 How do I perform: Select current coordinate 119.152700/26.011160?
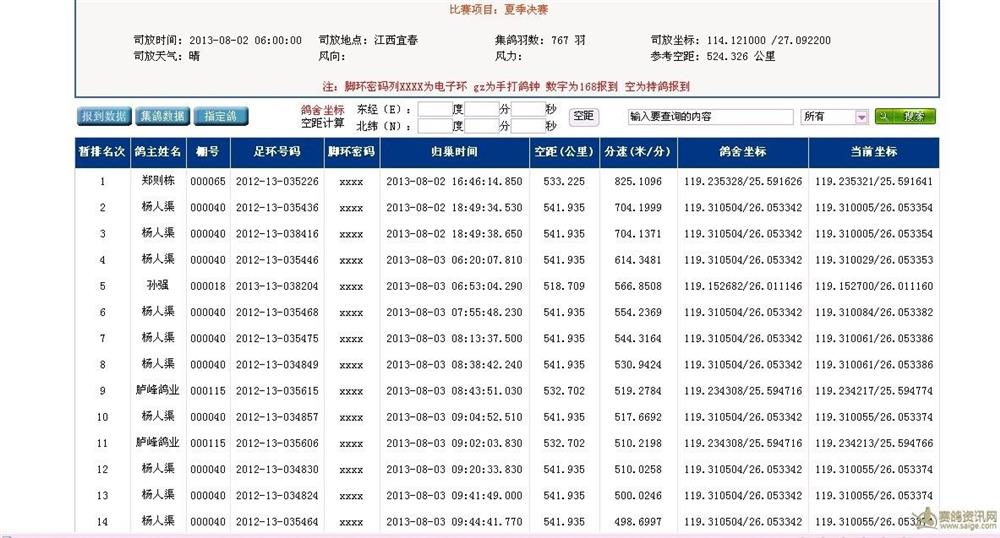pos(874,286)
